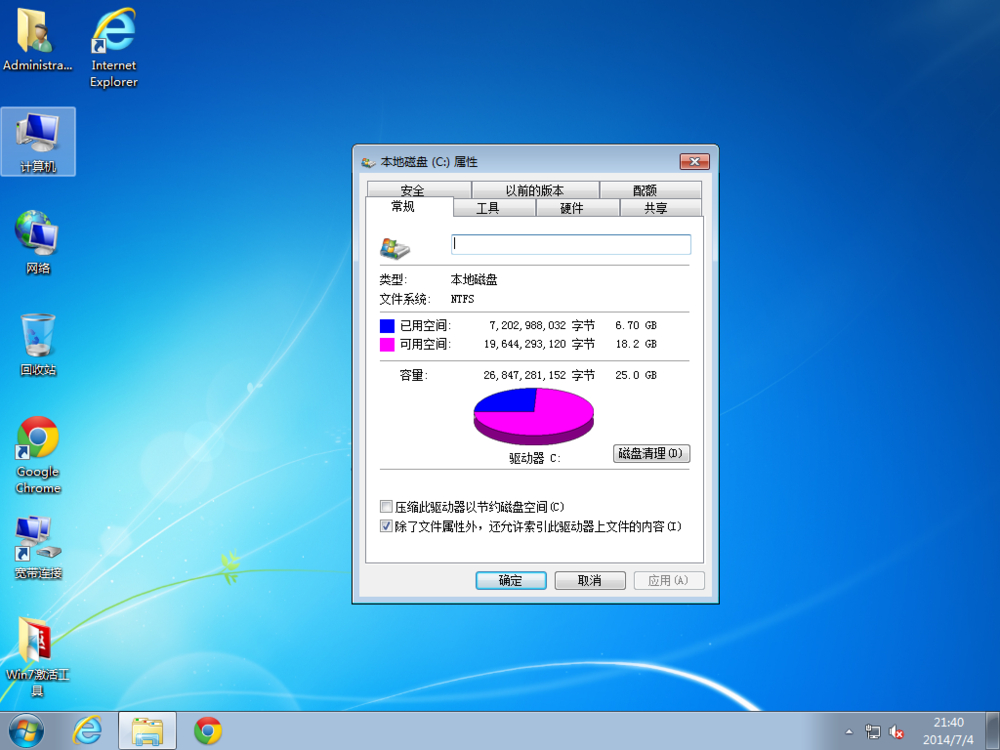Image resolution: width=1000 pixels, height=750 pixels.
Task: Launch Internet Explorer from the taskbar
Action: click(87, 731)
